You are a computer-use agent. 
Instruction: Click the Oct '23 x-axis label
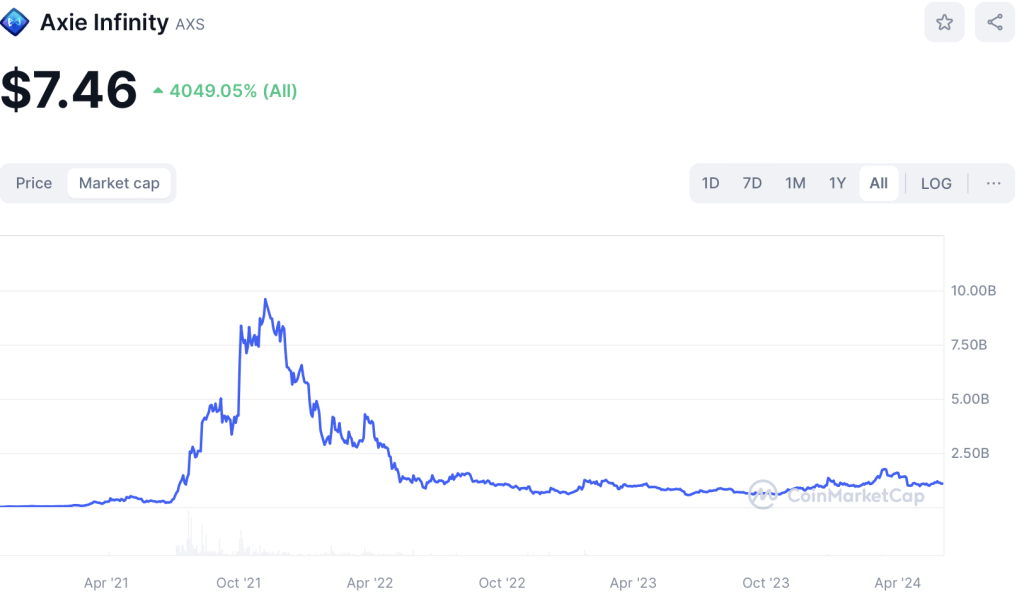point(765,583)
